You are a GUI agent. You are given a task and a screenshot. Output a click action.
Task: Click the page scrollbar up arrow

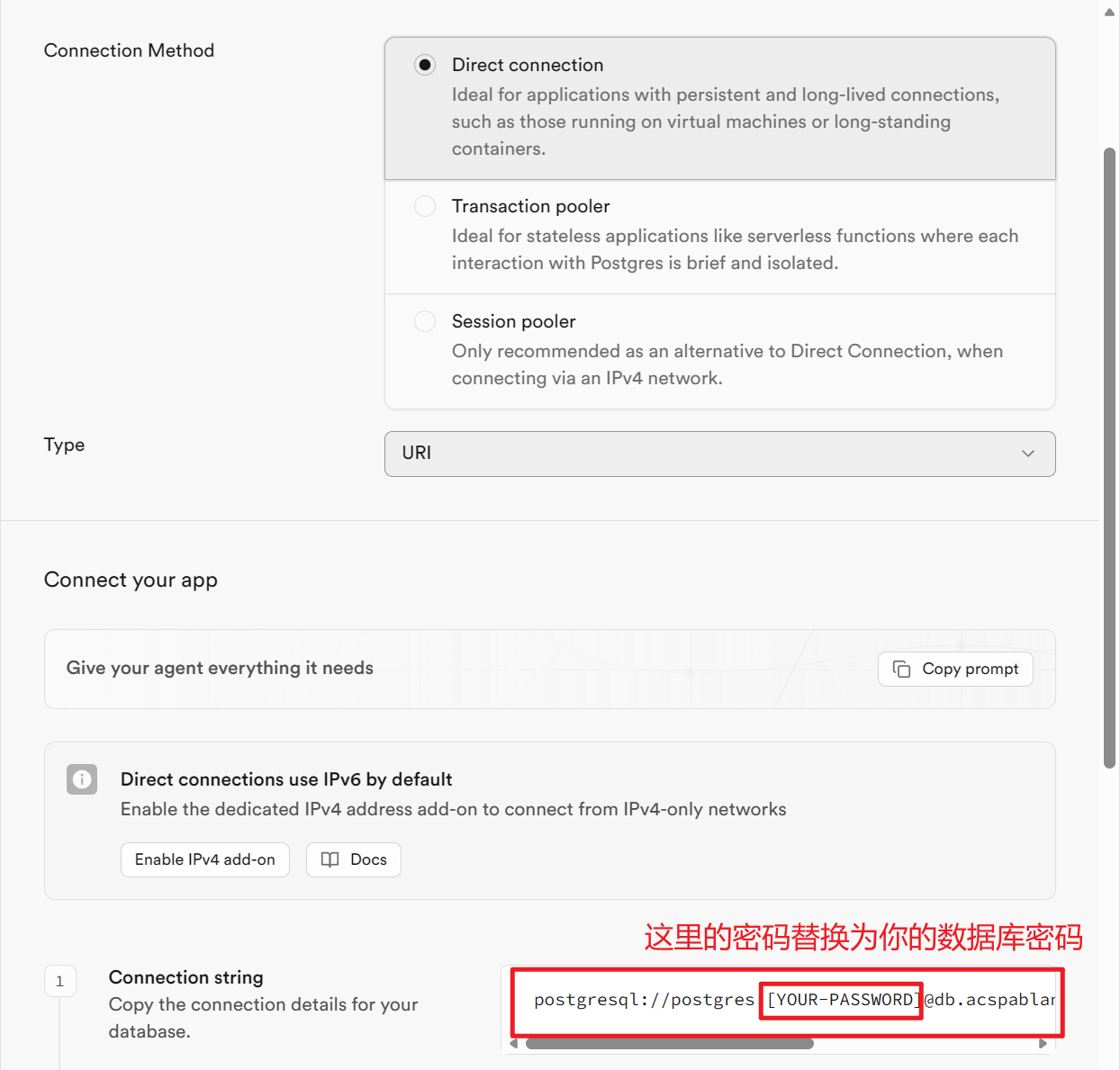[1109, 12]
